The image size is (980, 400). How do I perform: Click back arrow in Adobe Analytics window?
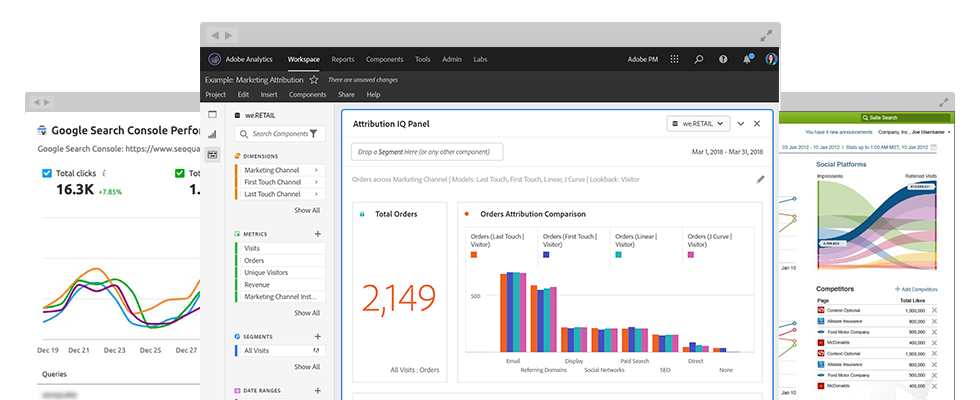[x=215, y=36]
